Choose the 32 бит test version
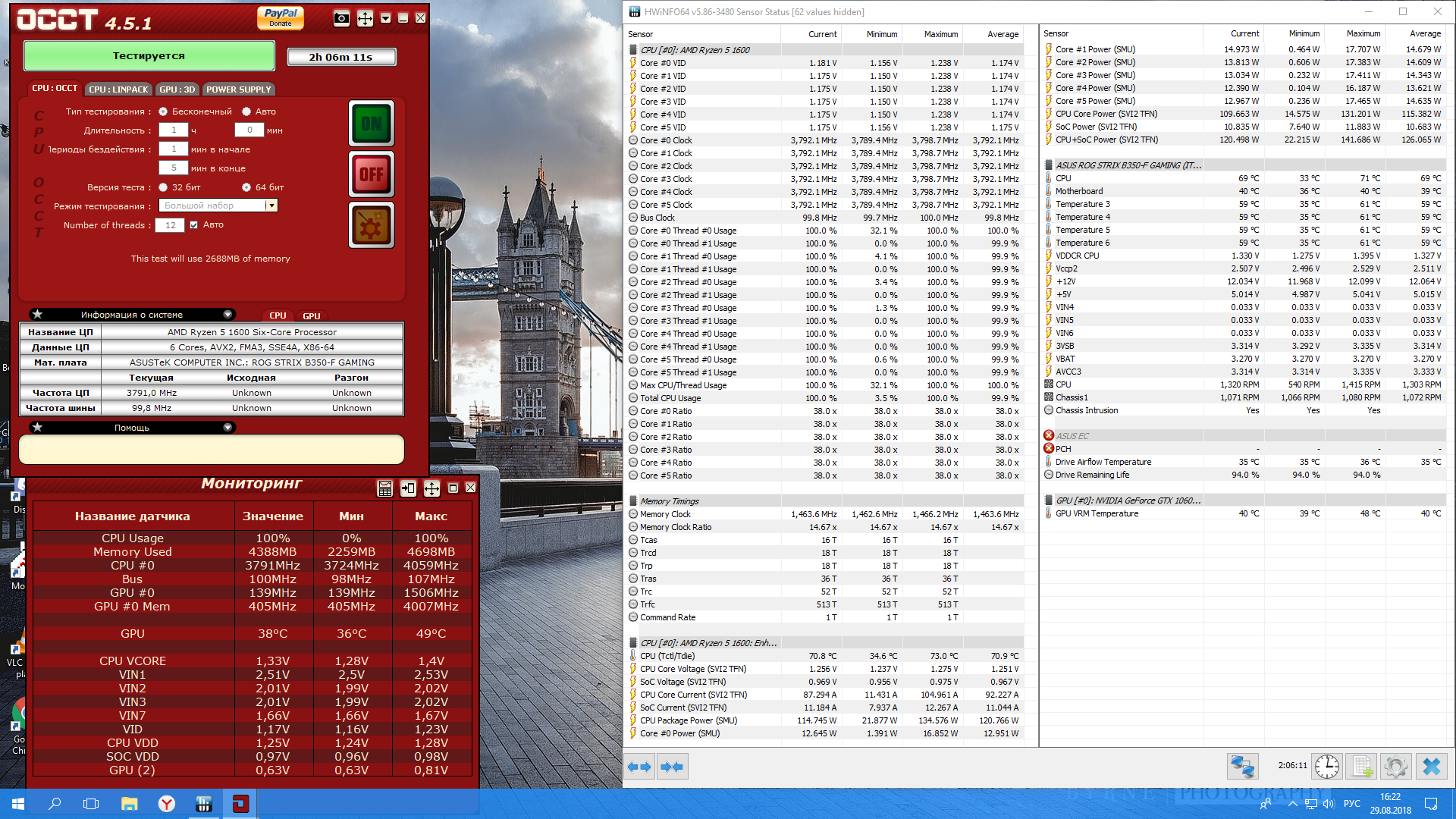 pyautogui.click(x=163, y=187)
